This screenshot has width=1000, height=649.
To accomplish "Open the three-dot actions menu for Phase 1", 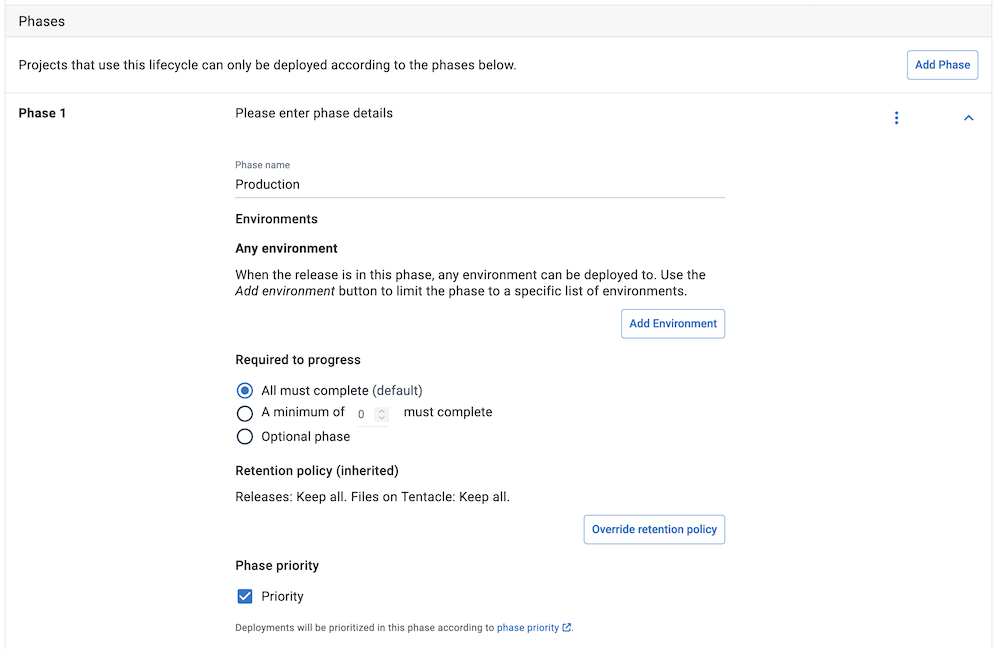I will [x=897, y=117].
